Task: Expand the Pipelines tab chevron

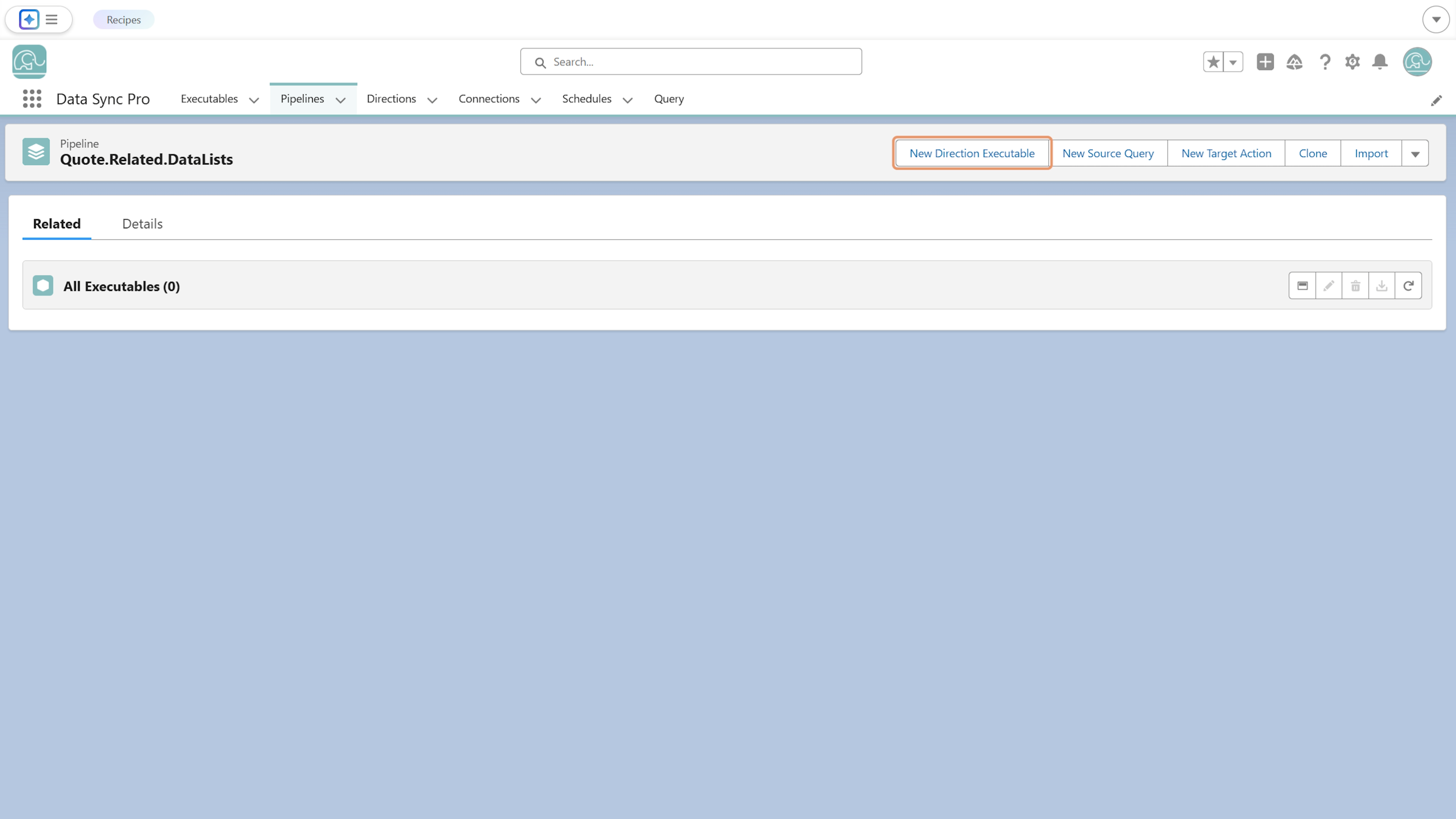Action: [340, 100]
